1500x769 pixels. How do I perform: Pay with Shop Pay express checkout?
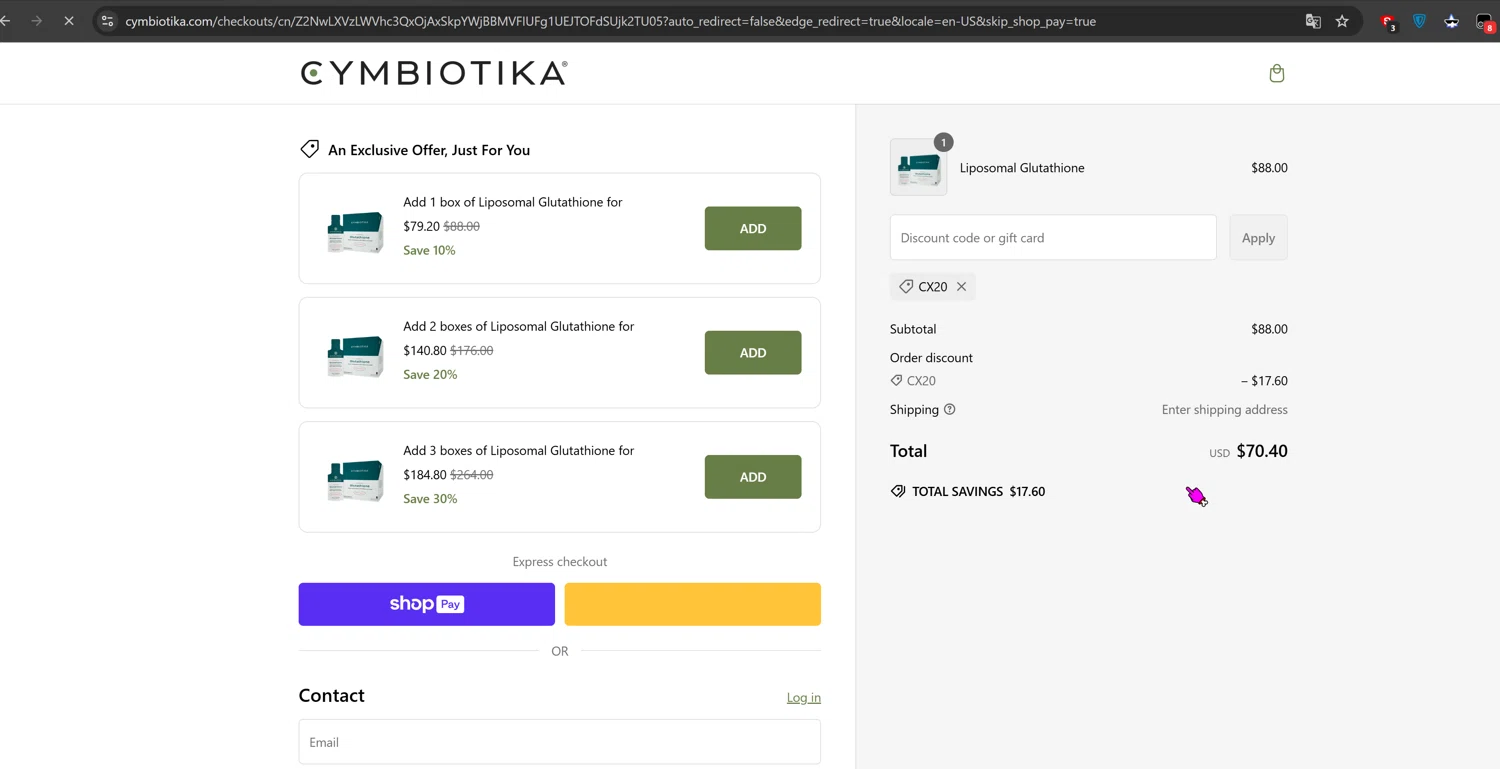[427, 604]
